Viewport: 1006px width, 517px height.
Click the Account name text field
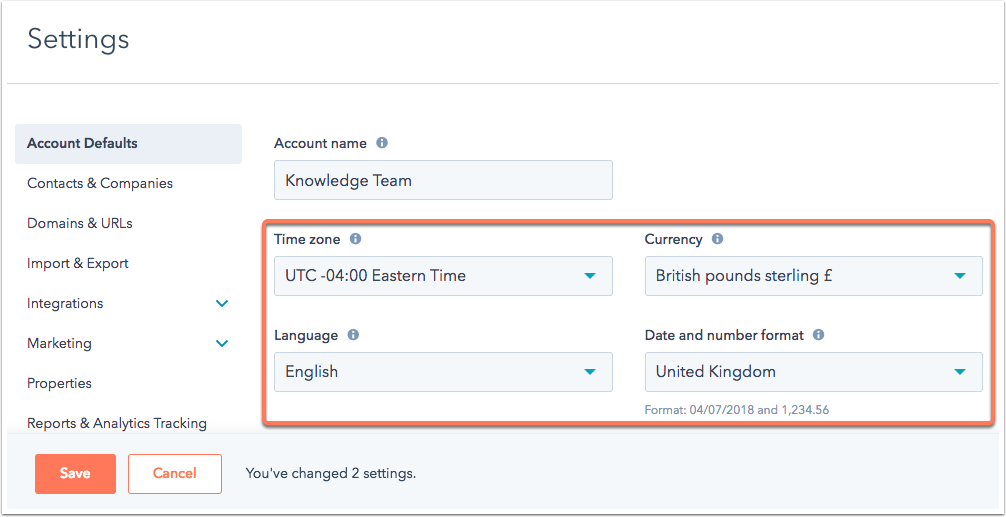point(443,180)
